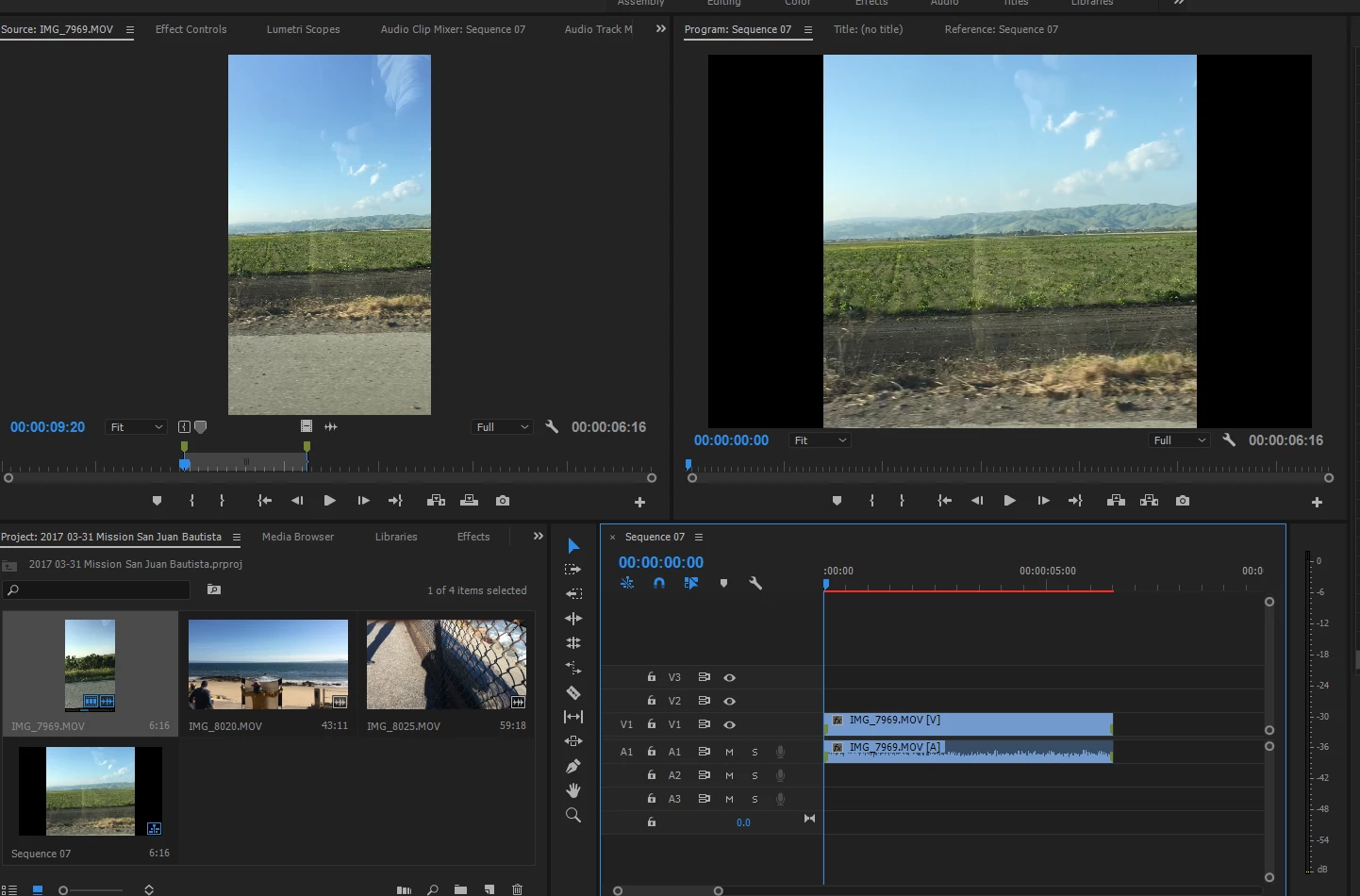The height and width of the screenshot is (896, 1360).
Task: Mute audio track A1
Action: click(729, 752)
